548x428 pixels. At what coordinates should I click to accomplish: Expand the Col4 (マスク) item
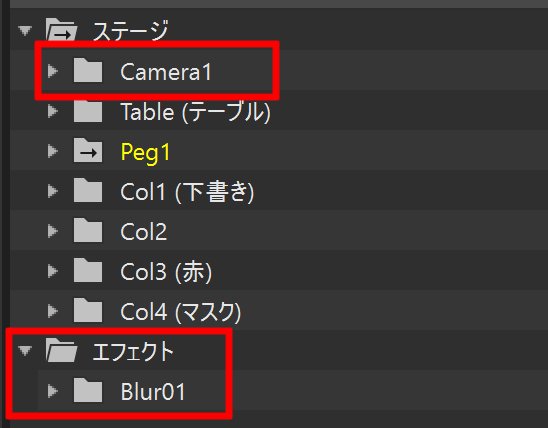[x=53, y=311]
